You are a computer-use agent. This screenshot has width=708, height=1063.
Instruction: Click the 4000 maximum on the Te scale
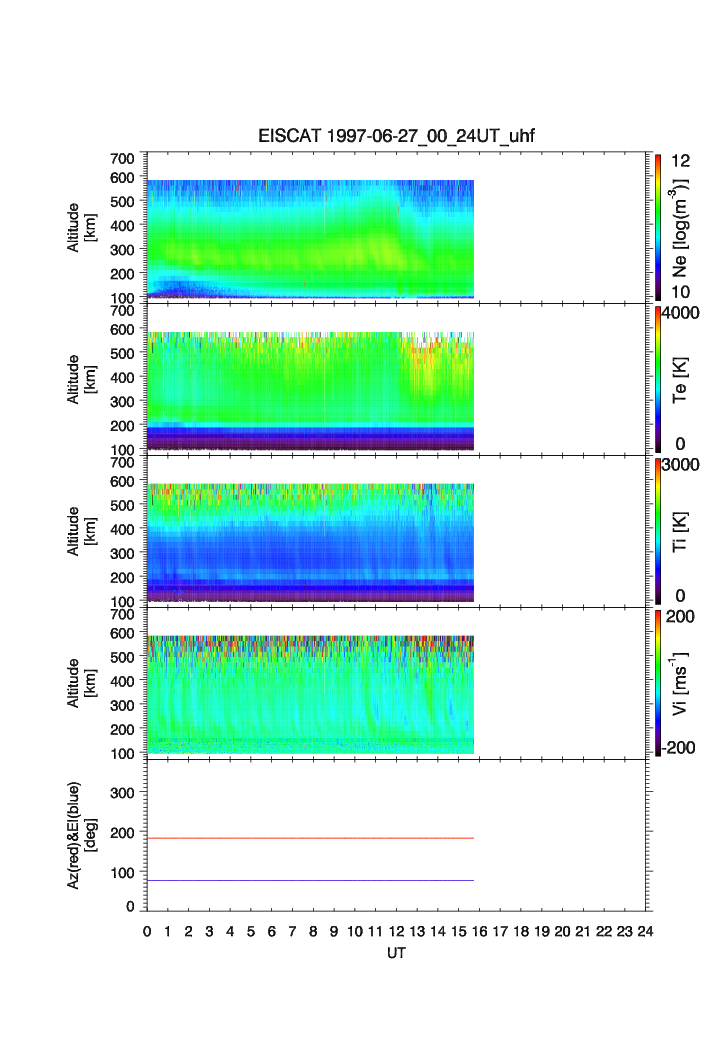pos(681,313)
